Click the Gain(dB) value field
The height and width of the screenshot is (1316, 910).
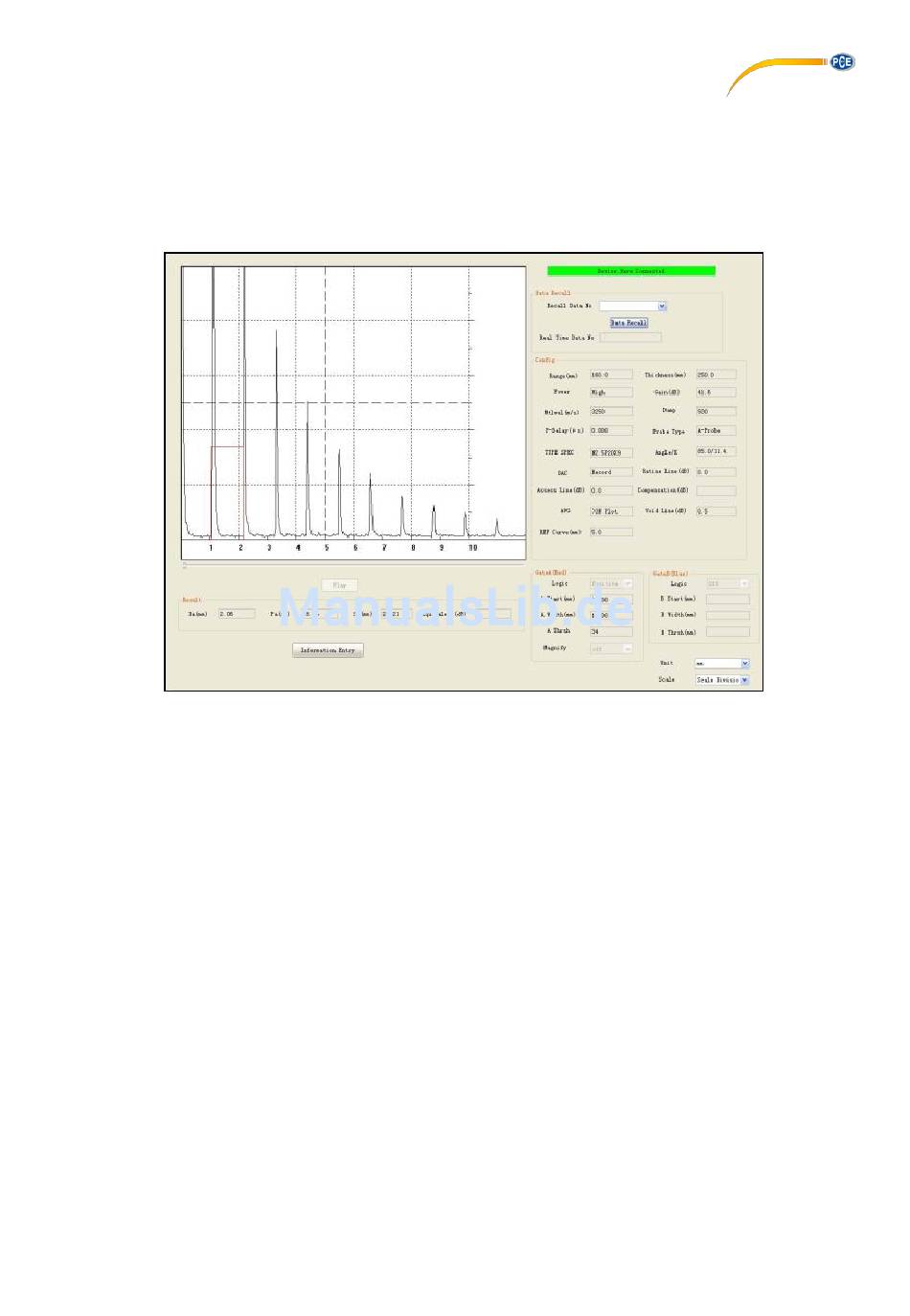tap(717, 392)
